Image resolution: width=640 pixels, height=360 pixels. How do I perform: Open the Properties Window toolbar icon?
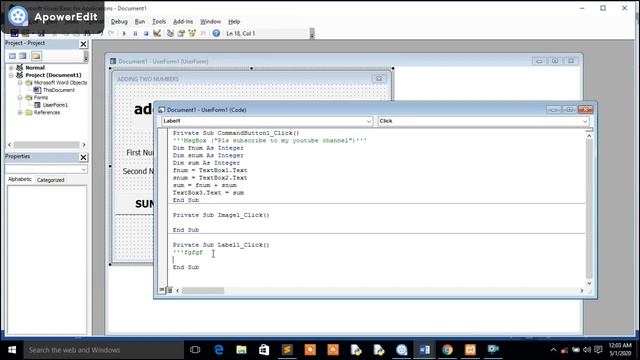pos(181,33)
